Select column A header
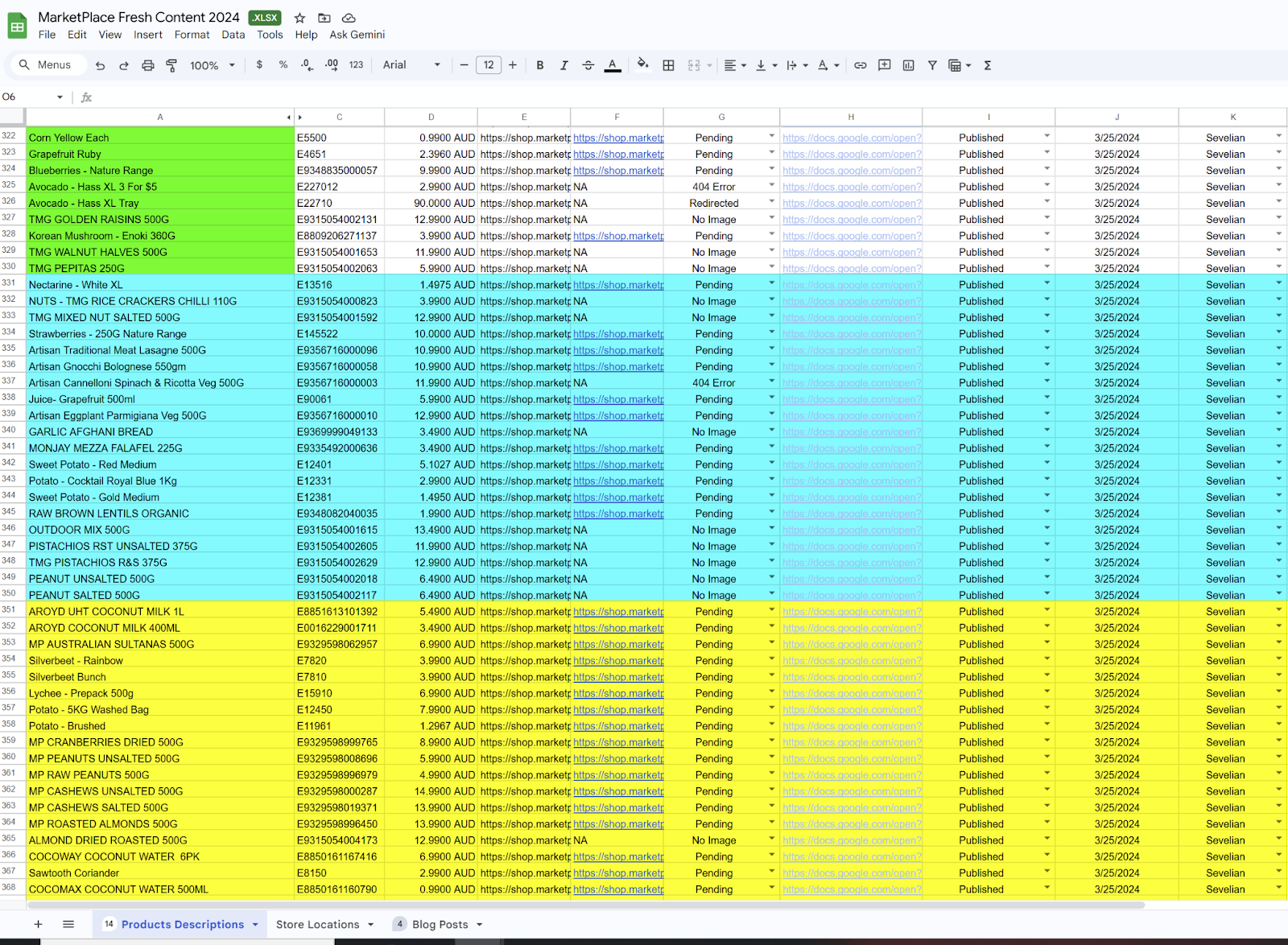The width and height of the screenshot is (1288, 945). pyautogui.click(x=160, y=117)
